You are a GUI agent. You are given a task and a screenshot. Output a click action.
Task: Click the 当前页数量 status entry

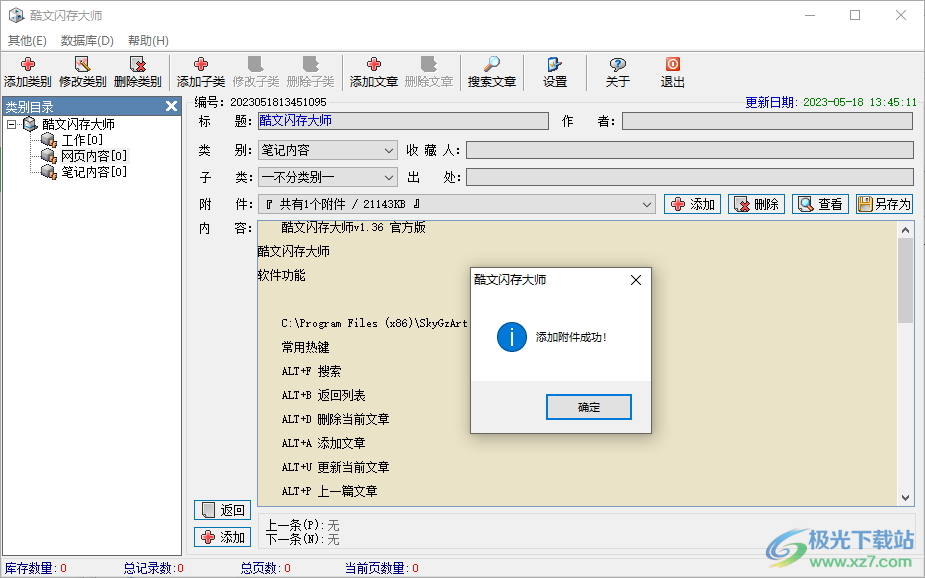point(382,568)
